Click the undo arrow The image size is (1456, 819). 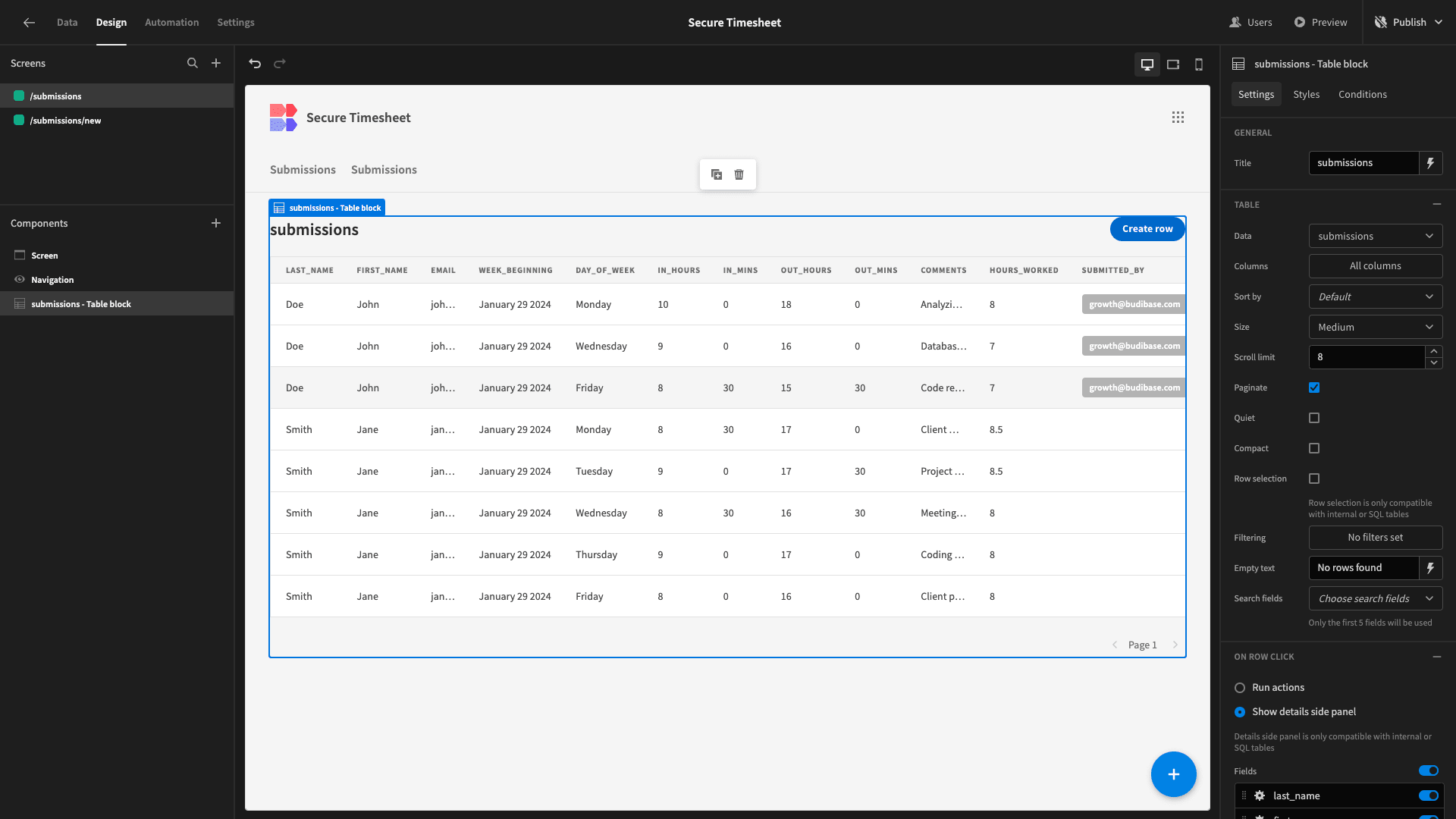[x=255, y=64]
